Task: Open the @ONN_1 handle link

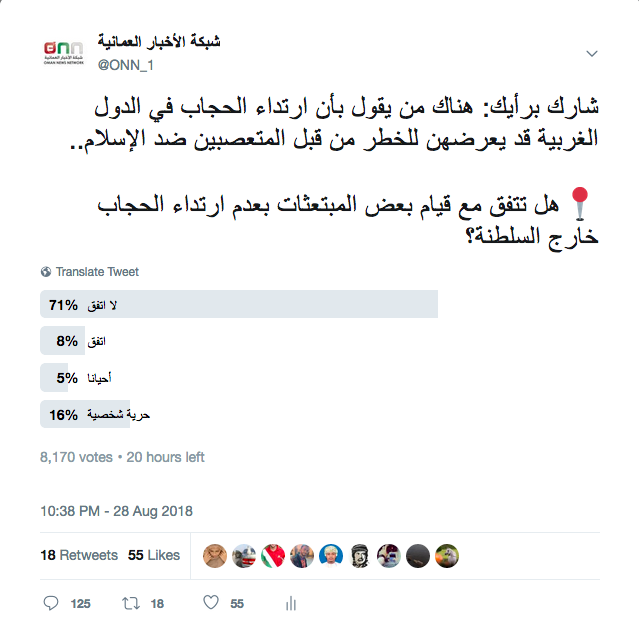Action: 125,64
